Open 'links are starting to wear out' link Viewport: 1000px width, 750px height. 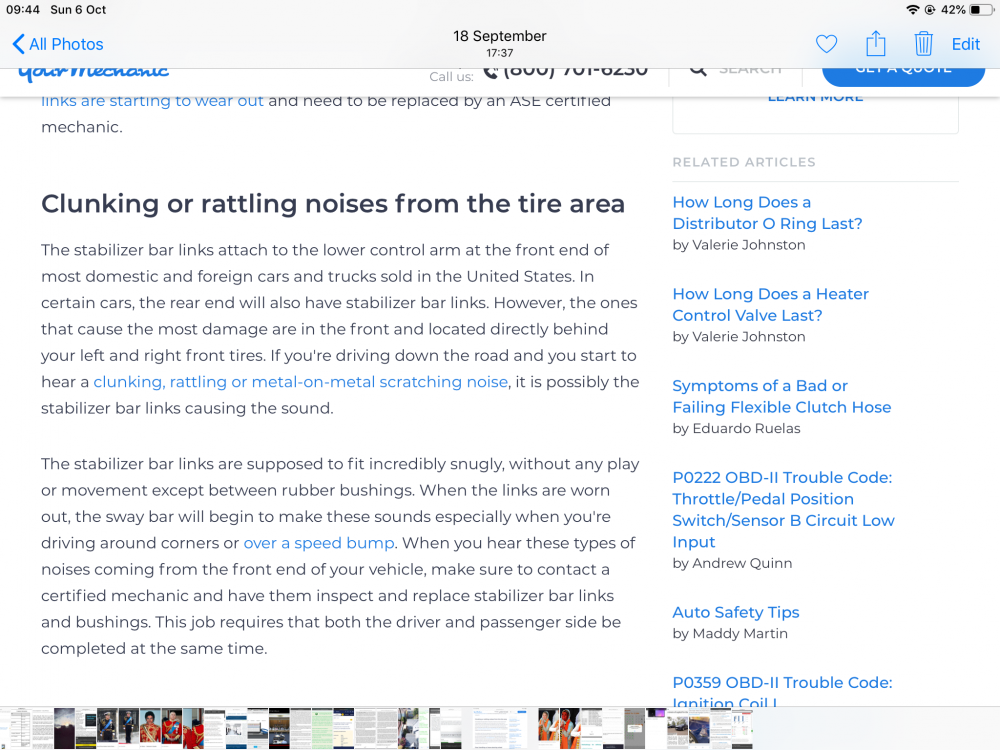152,101
